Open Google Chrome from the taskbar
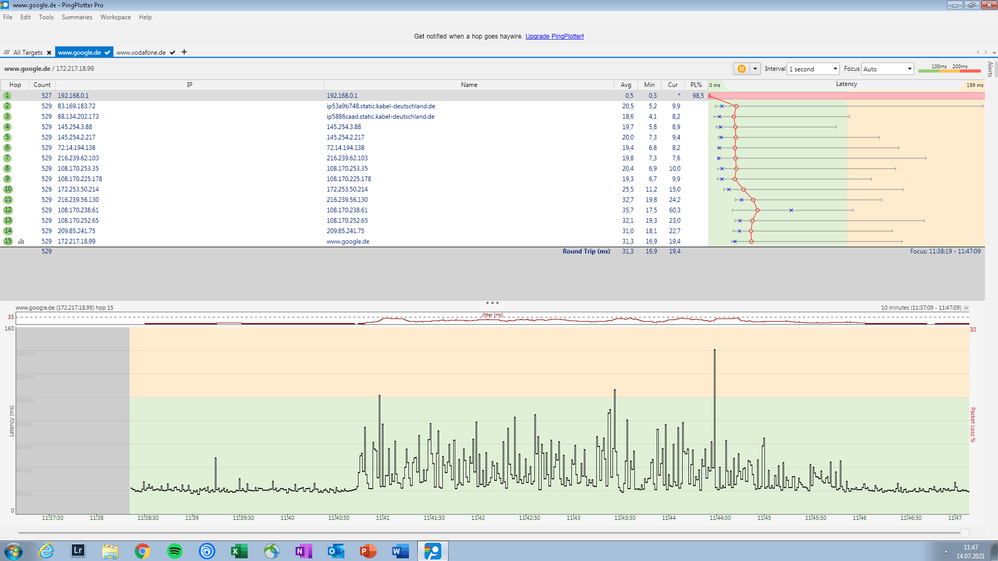Viewport: 998px width, 561px height. [x=142, y=551]
